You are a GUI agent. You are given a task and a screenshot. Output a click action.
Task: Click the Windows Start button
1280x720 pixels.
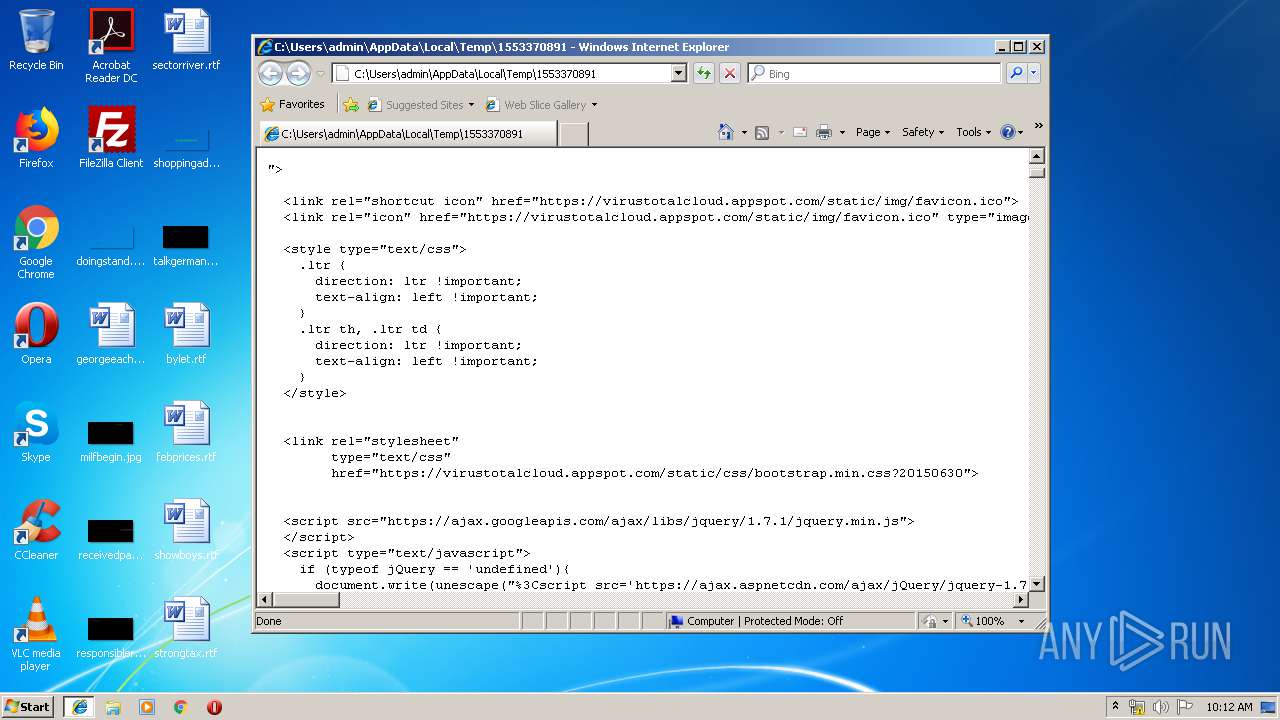point(28,706)
